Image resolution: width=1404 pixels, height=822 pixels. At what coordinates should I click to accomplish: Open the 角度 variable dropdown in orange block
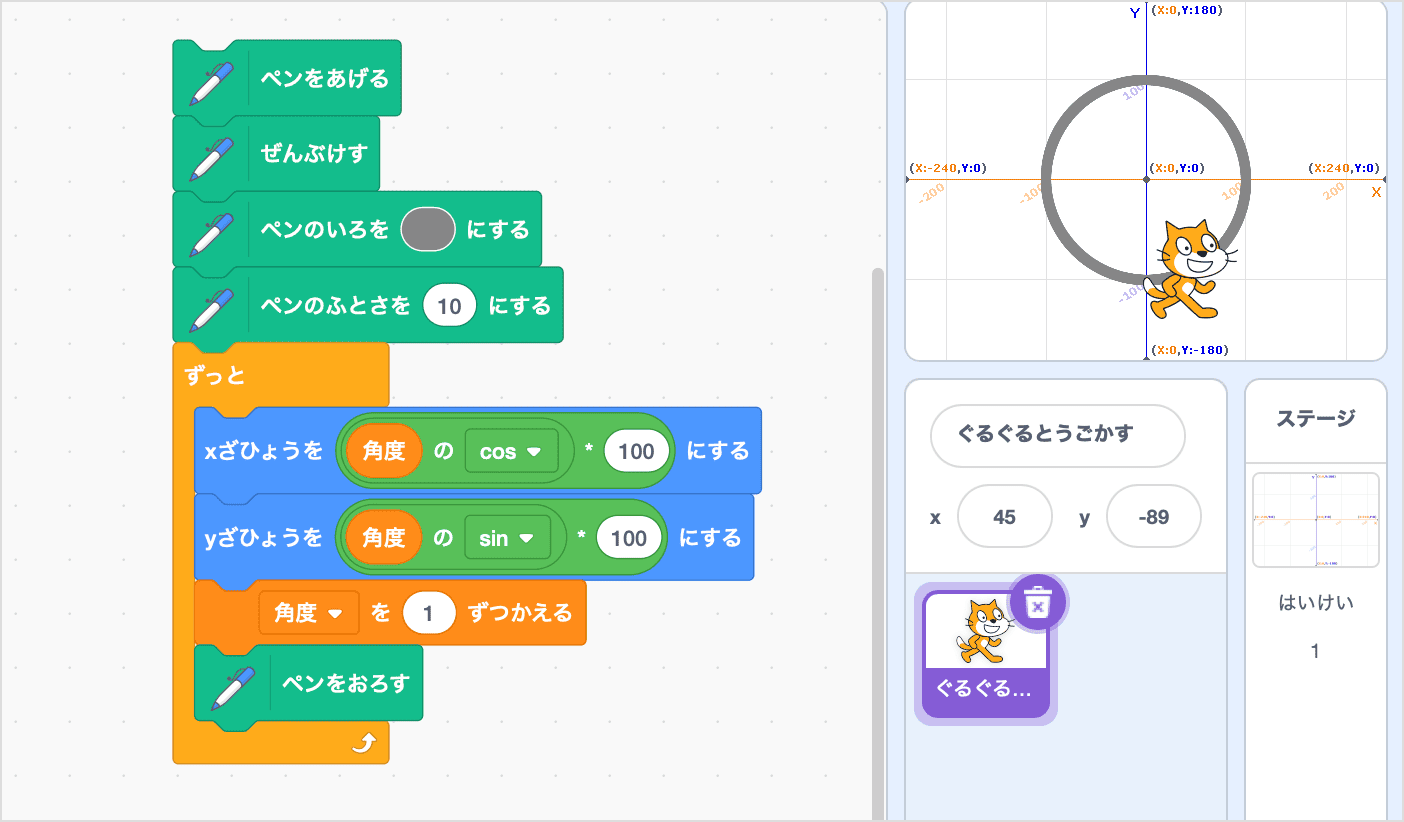[x=308, y=613]
